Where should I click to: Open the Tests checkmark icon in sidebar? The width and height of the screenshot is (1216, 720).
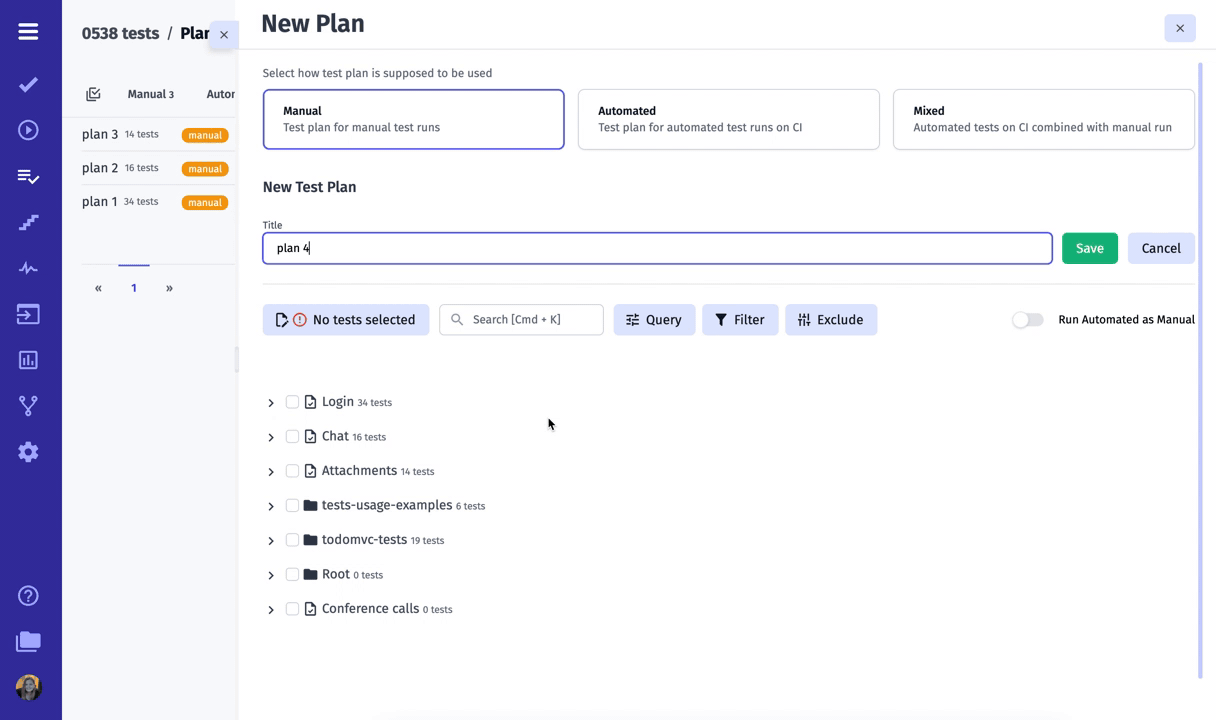coord(28,85)
